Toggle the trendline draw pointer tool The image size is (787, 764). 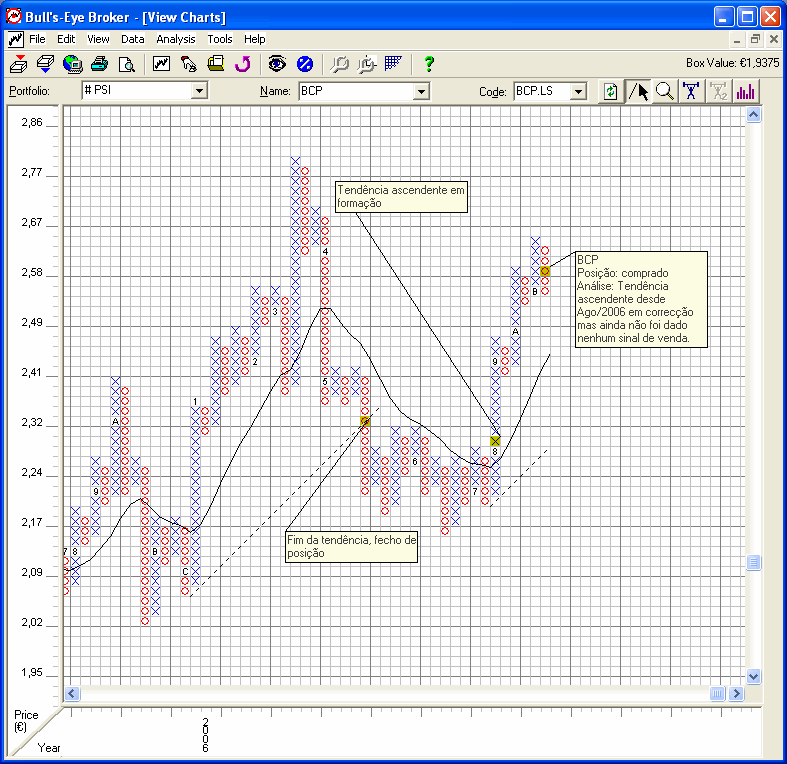coord(637,91)
